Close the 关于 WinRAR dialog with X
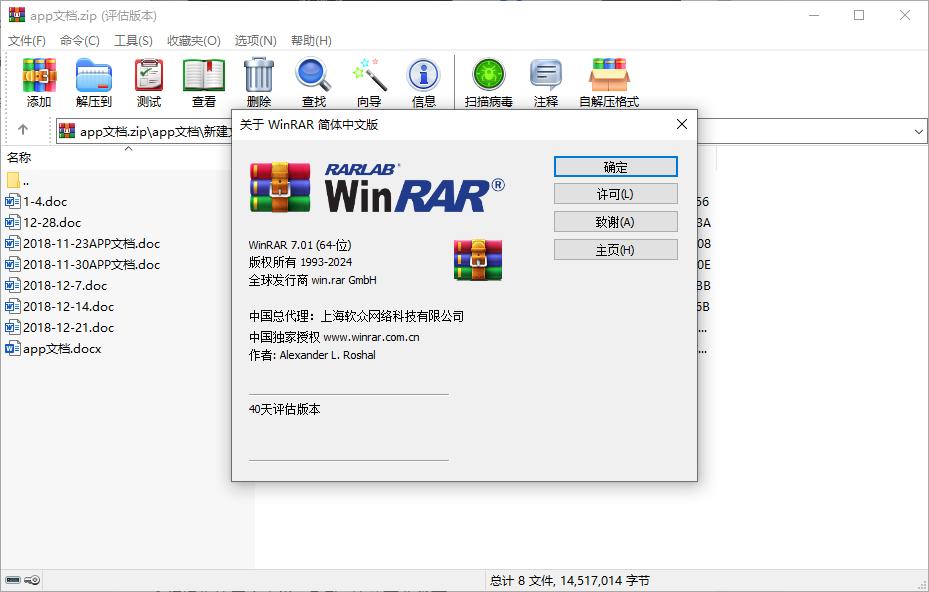The image size is (929, 592). (x=682, y=124)
